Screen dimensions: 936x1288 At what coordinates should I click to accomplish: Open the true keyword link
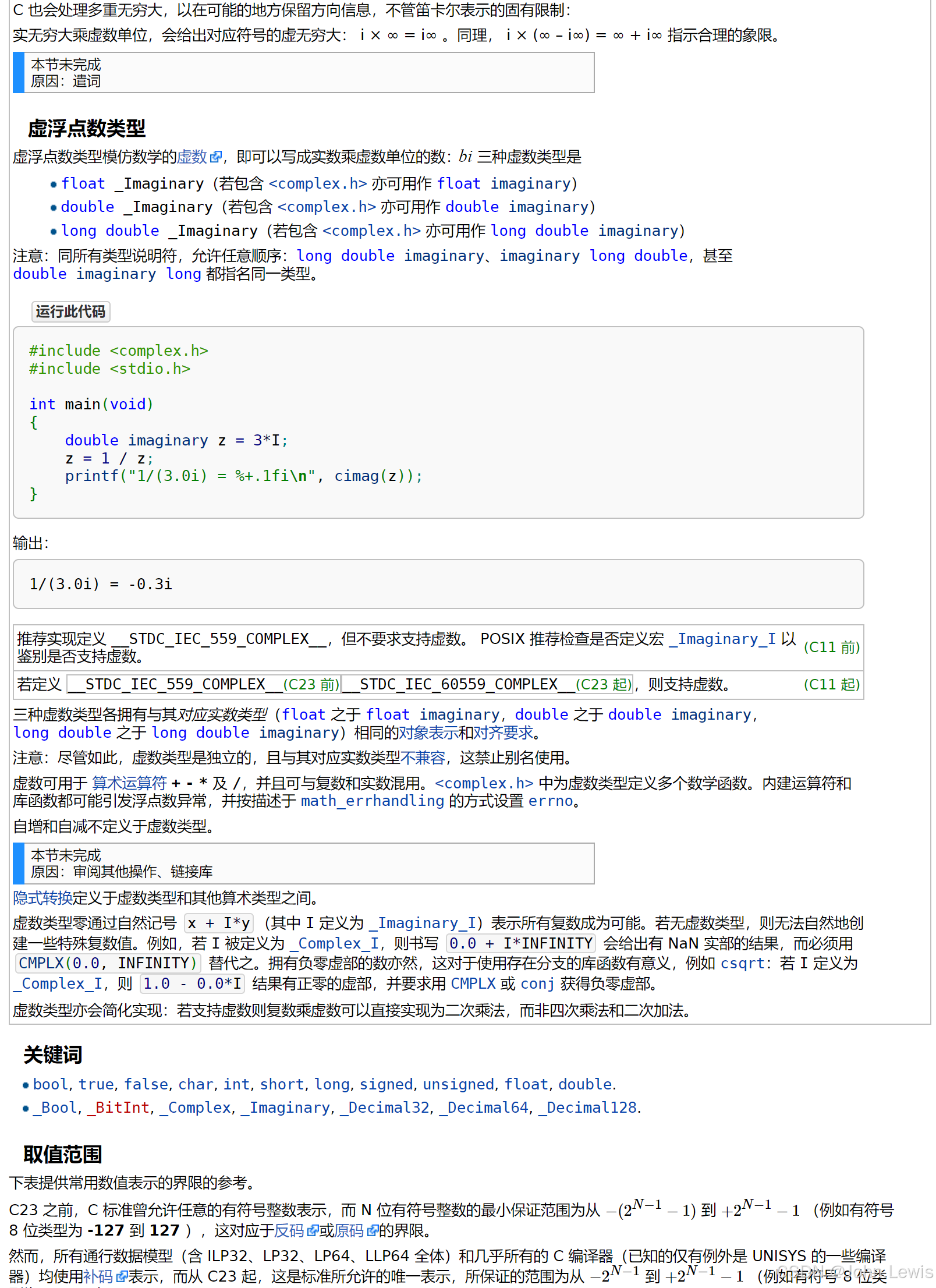(96, 1084)
